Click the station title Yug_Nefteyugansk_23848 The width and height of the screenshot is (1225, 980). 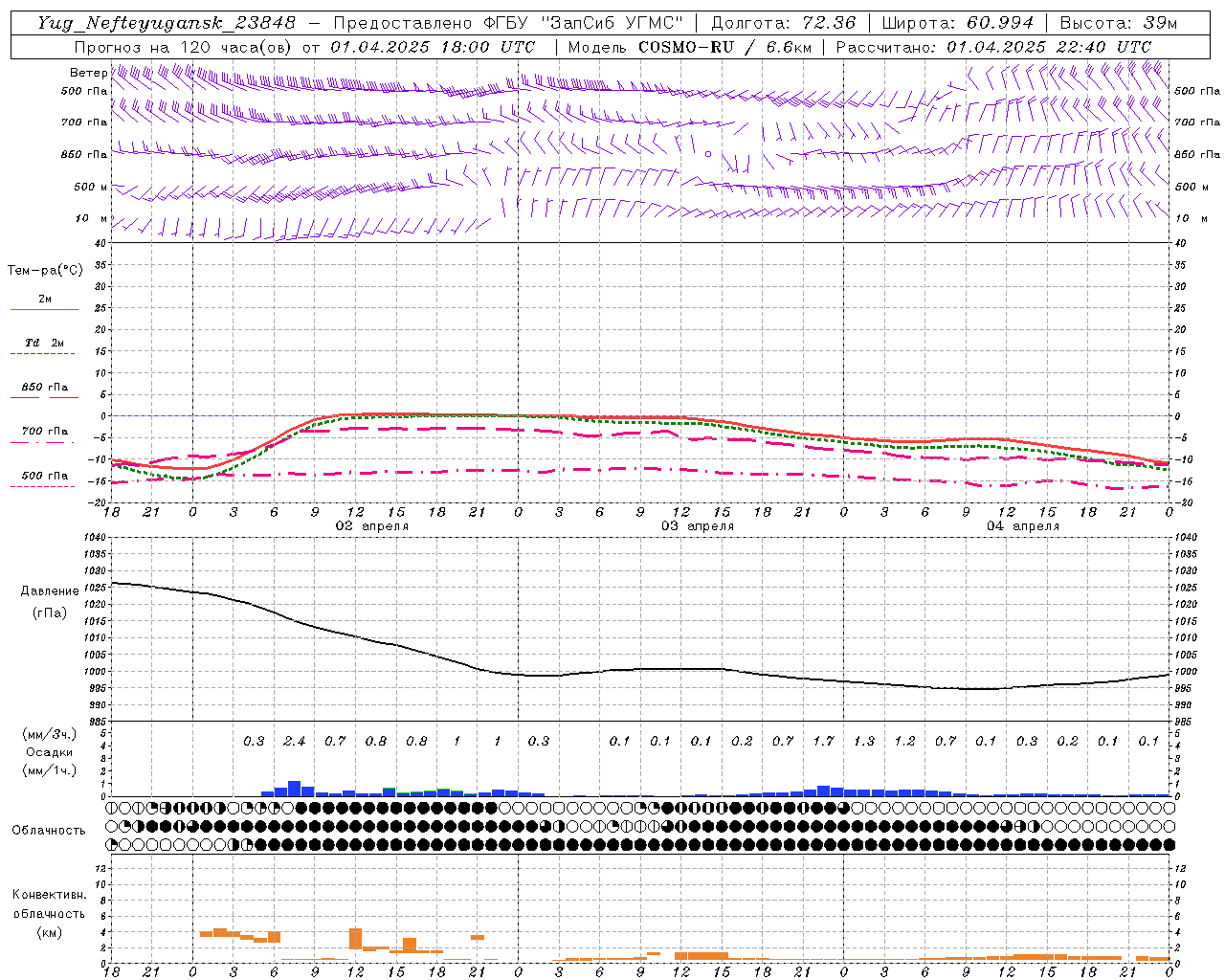coord(167,22)
